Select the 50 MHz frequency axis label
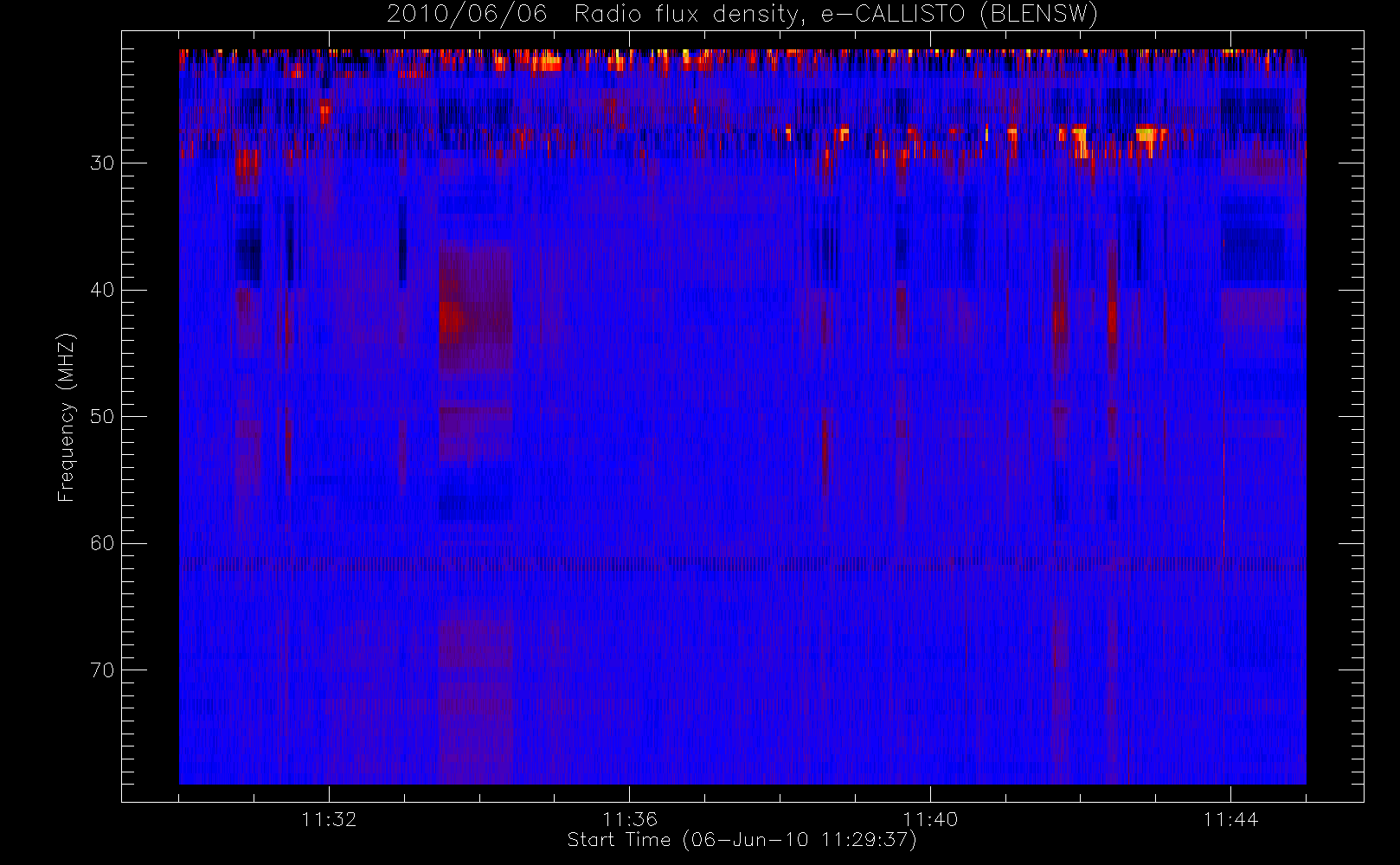The width and height of the screenshot is (1400, 865). [x=102, y=417]
